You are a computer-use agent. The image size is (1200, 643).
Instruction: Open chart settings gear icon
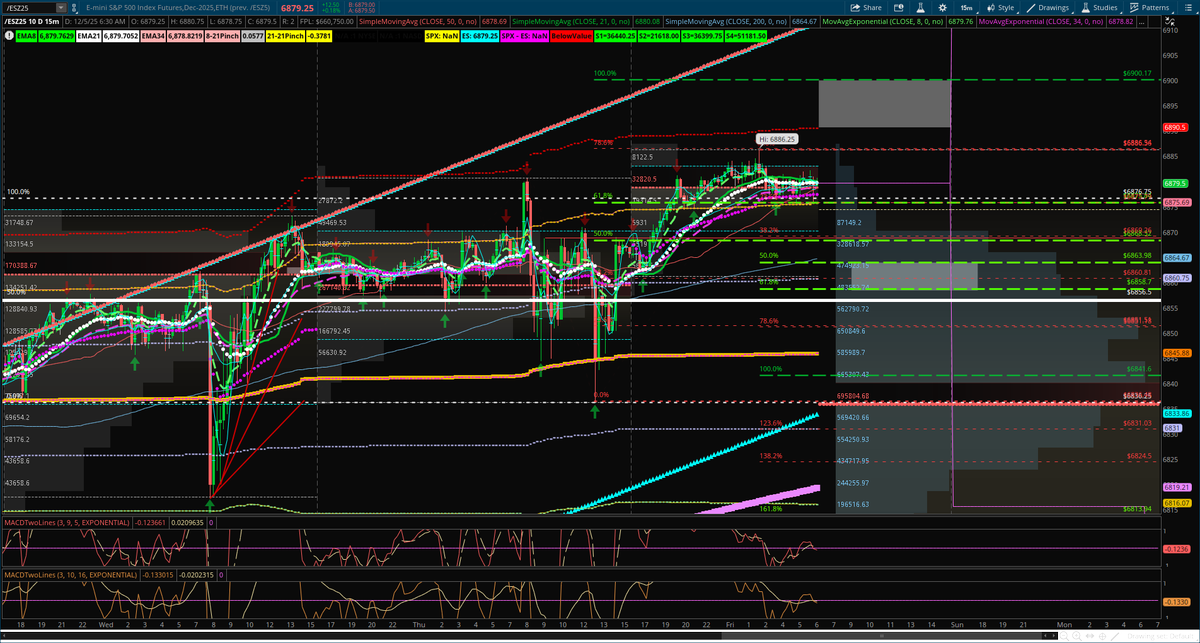[943, 8]
